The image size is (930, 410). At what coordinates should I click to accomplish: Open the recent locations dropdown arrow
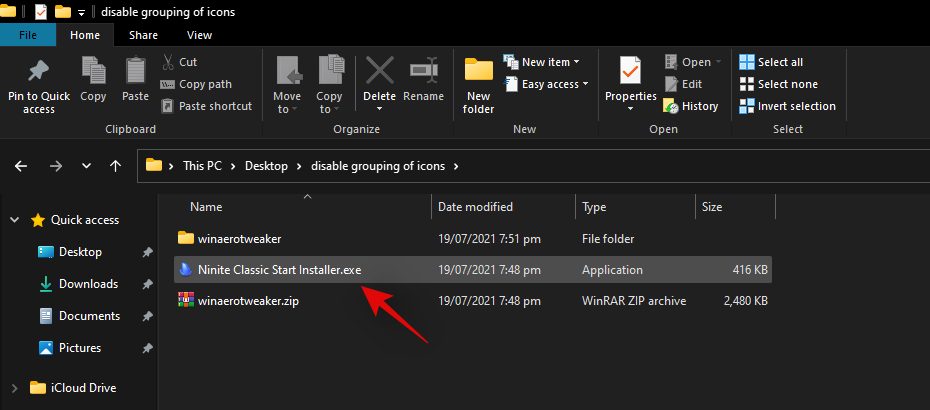86,166
